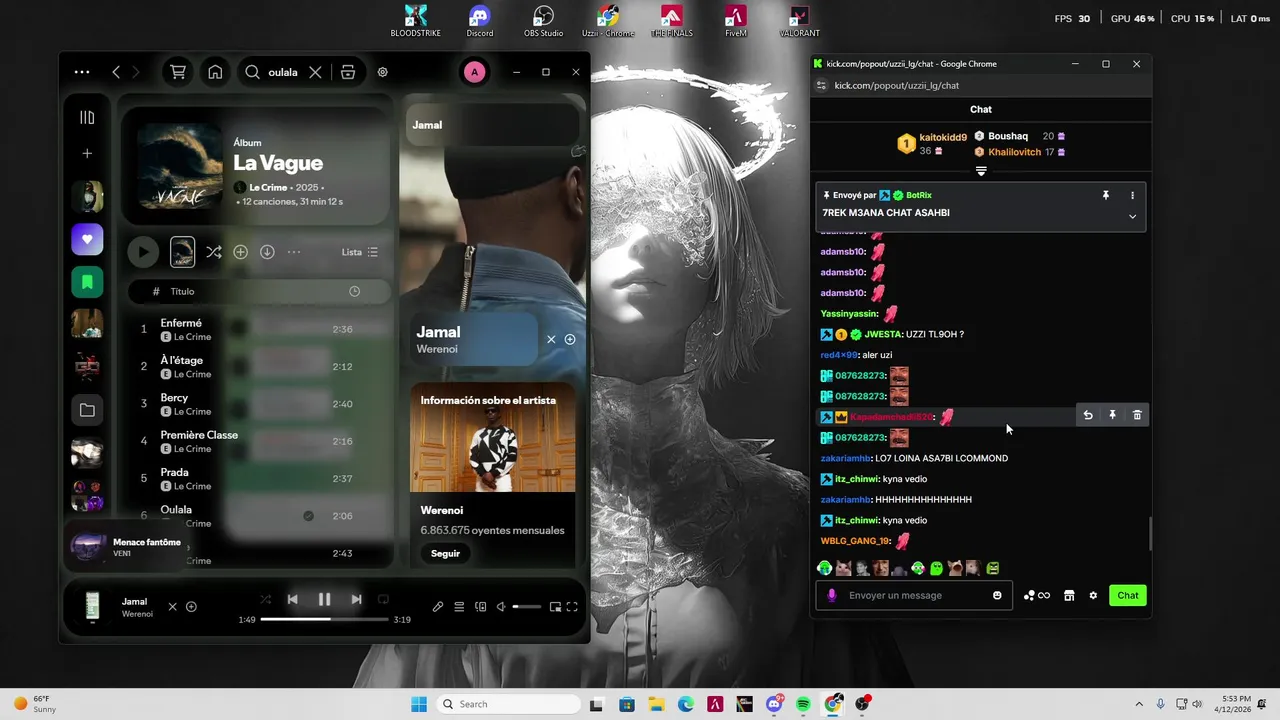Pause the current song Jamal

click(324, 599)
